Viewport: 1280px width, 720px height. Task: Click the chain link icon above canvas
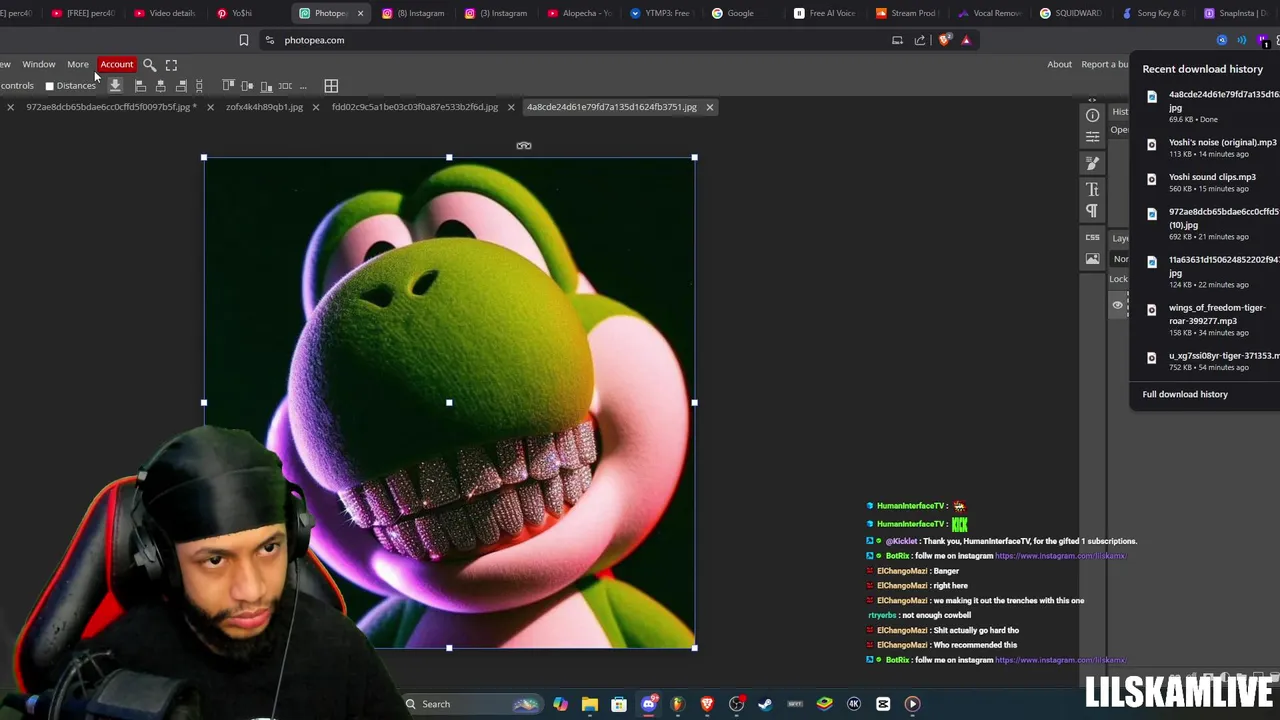coord(523,146)
